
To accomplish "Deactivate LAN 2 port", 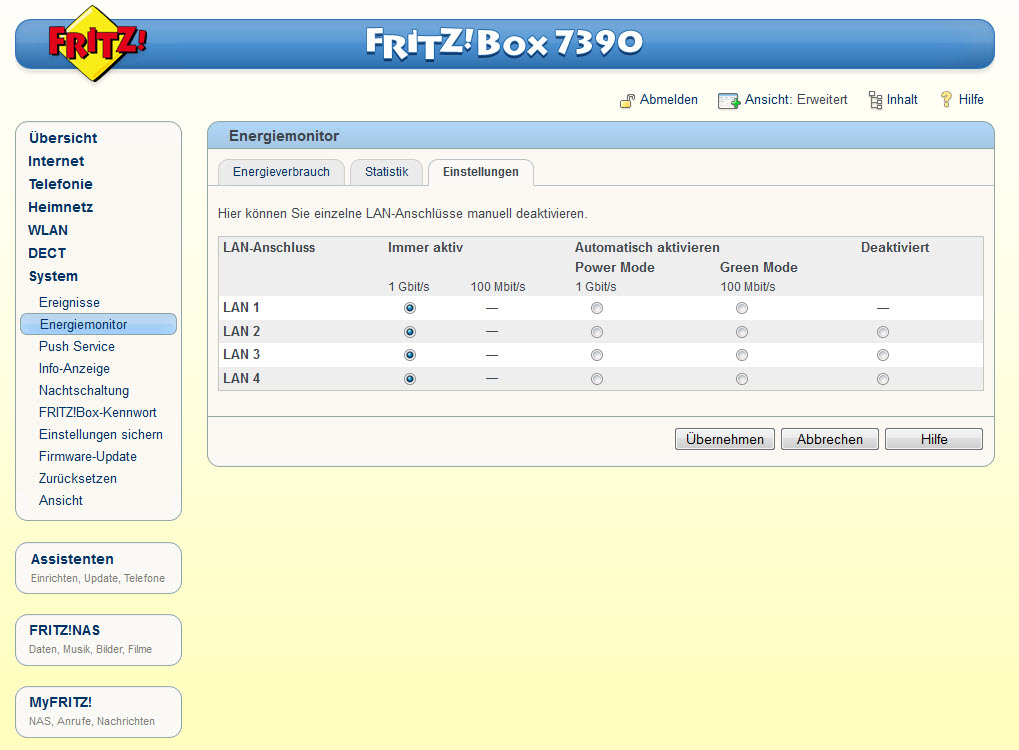I will click(883, 332).
